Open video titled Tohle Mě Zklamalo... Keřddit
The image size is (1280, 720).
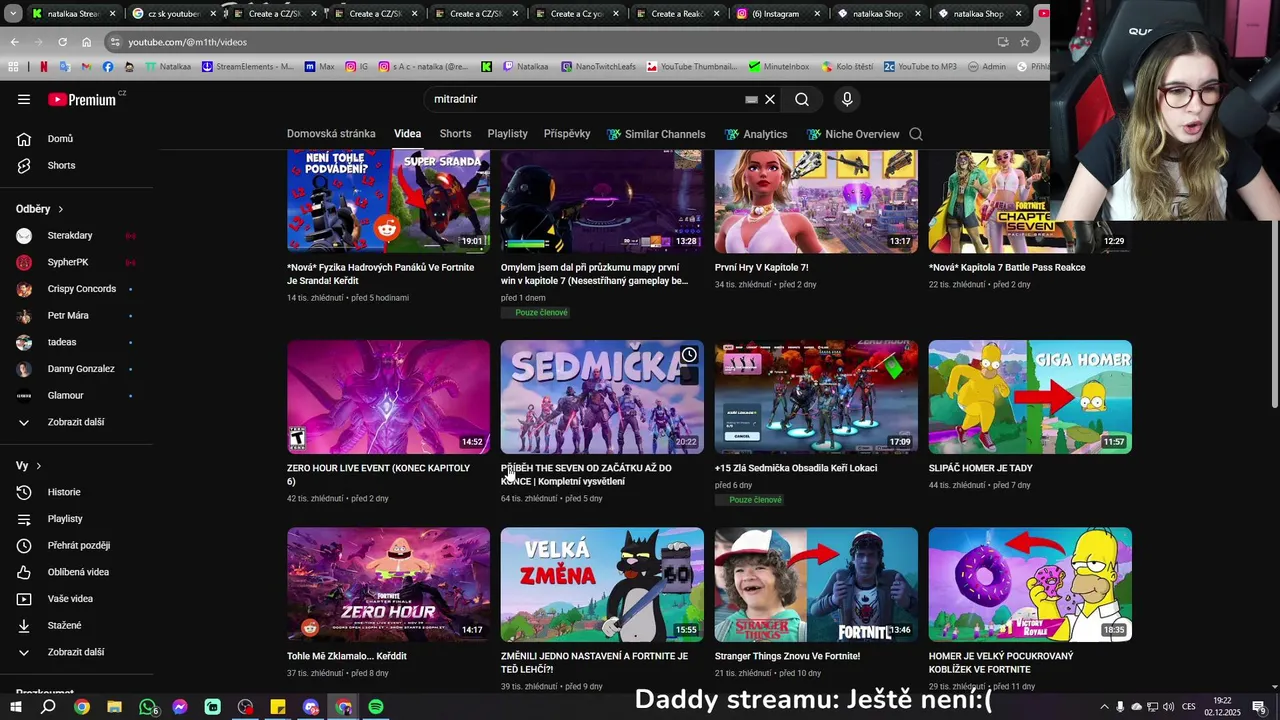pyautogui.click(x=346, y=656)
